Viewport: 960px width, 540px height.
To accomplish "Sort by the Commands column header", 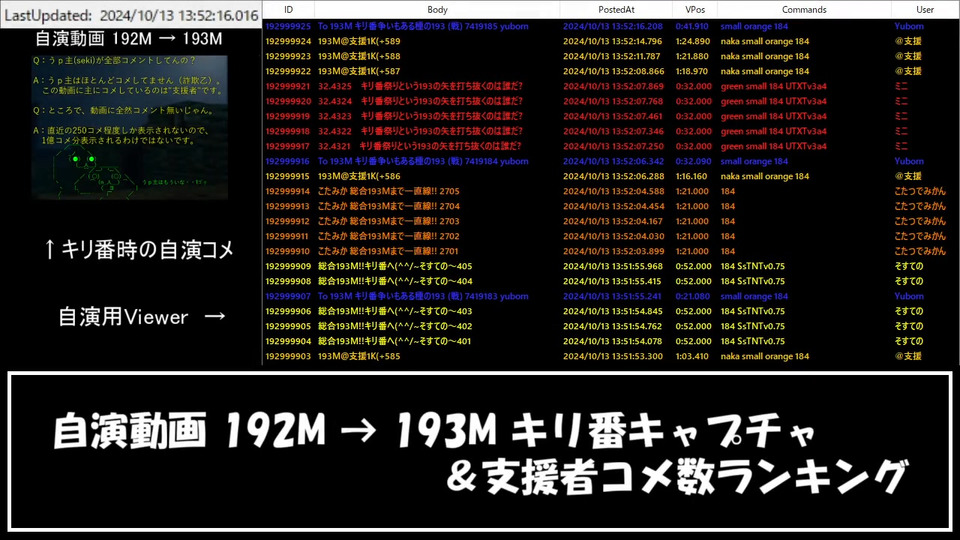I will pos(804,10).
